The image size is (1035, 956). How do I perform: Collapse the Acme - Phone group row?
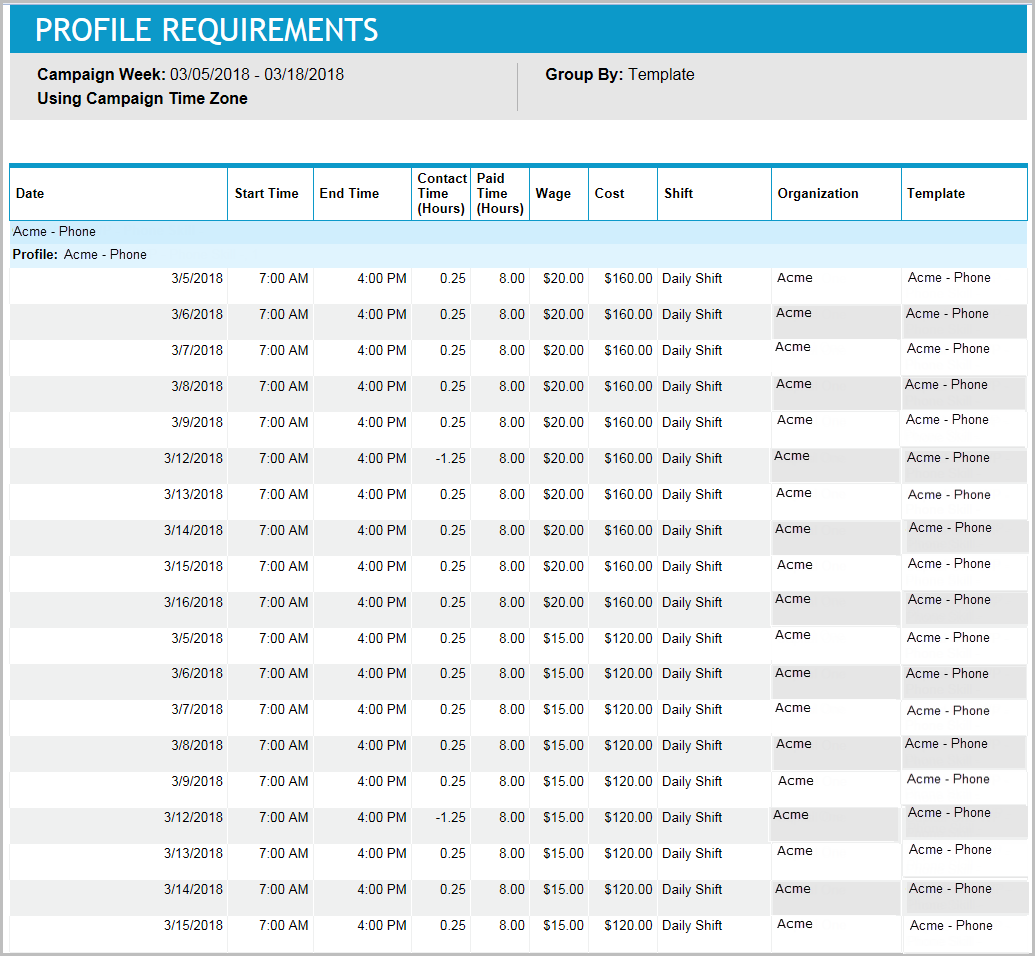tap(55, 231)
